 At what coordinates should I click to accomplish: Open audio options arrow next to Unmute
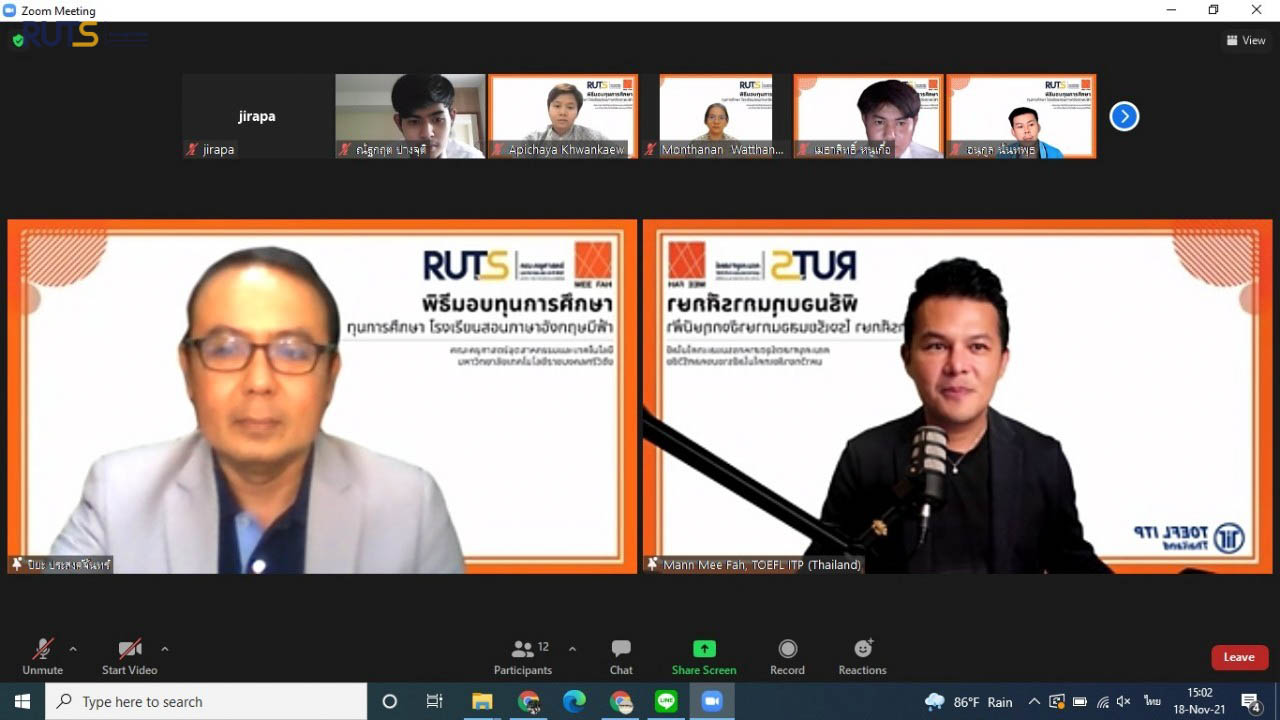click(x=72, y=649)
